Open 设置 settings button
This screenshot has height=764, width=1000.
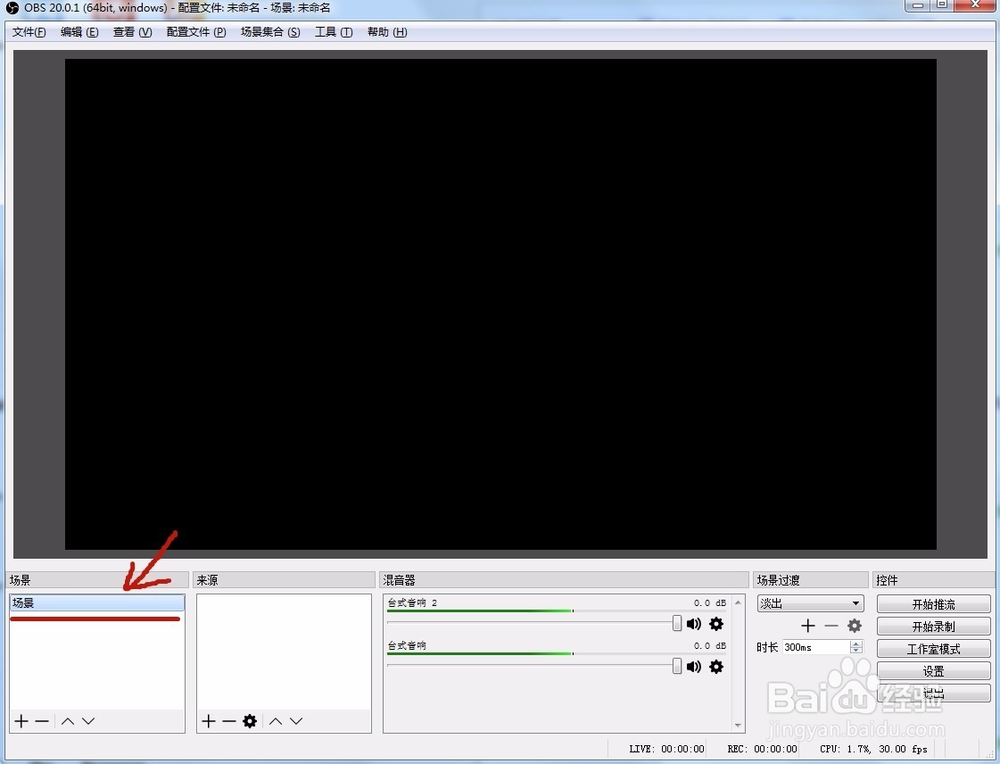934,671
